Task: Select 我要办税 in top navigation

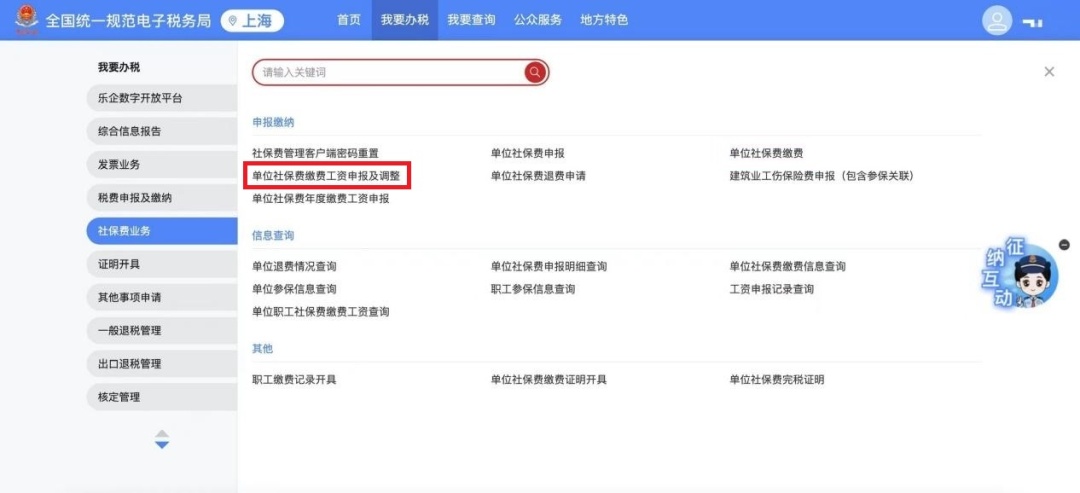Action: click(x=405, y=20)
